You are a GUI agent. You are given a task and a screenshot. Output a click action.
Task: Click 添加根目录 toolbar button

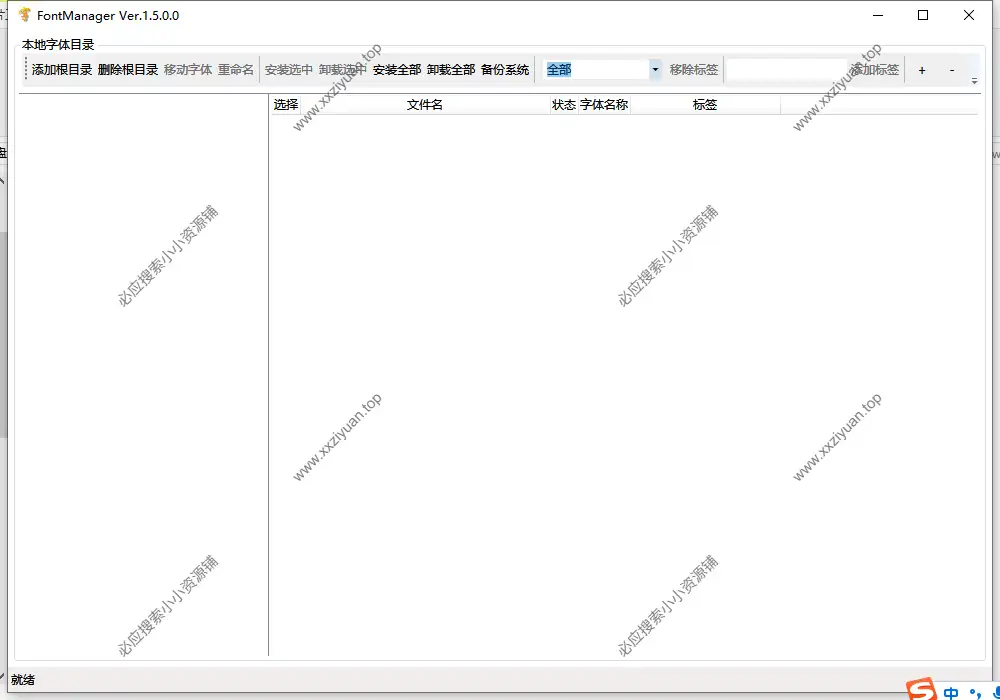pos(62,69)
